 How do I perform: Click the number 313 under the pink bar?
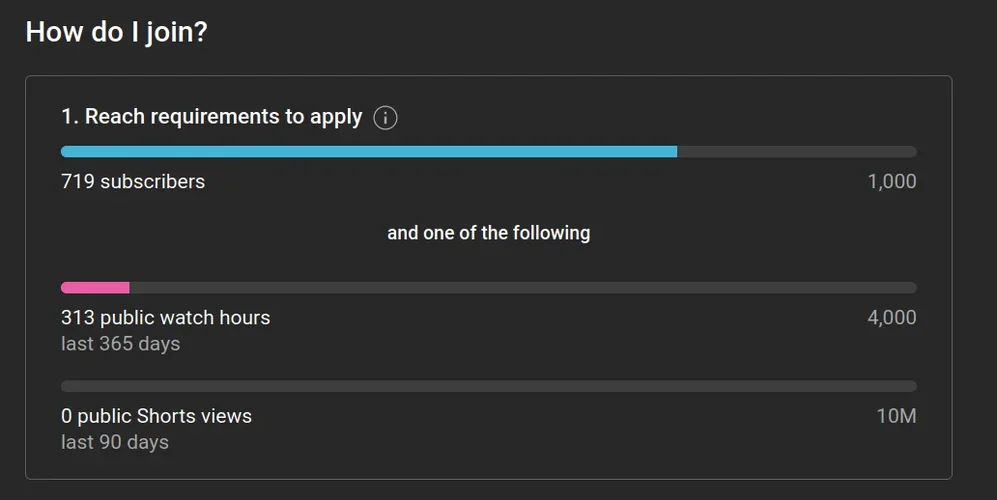point(78,318)
